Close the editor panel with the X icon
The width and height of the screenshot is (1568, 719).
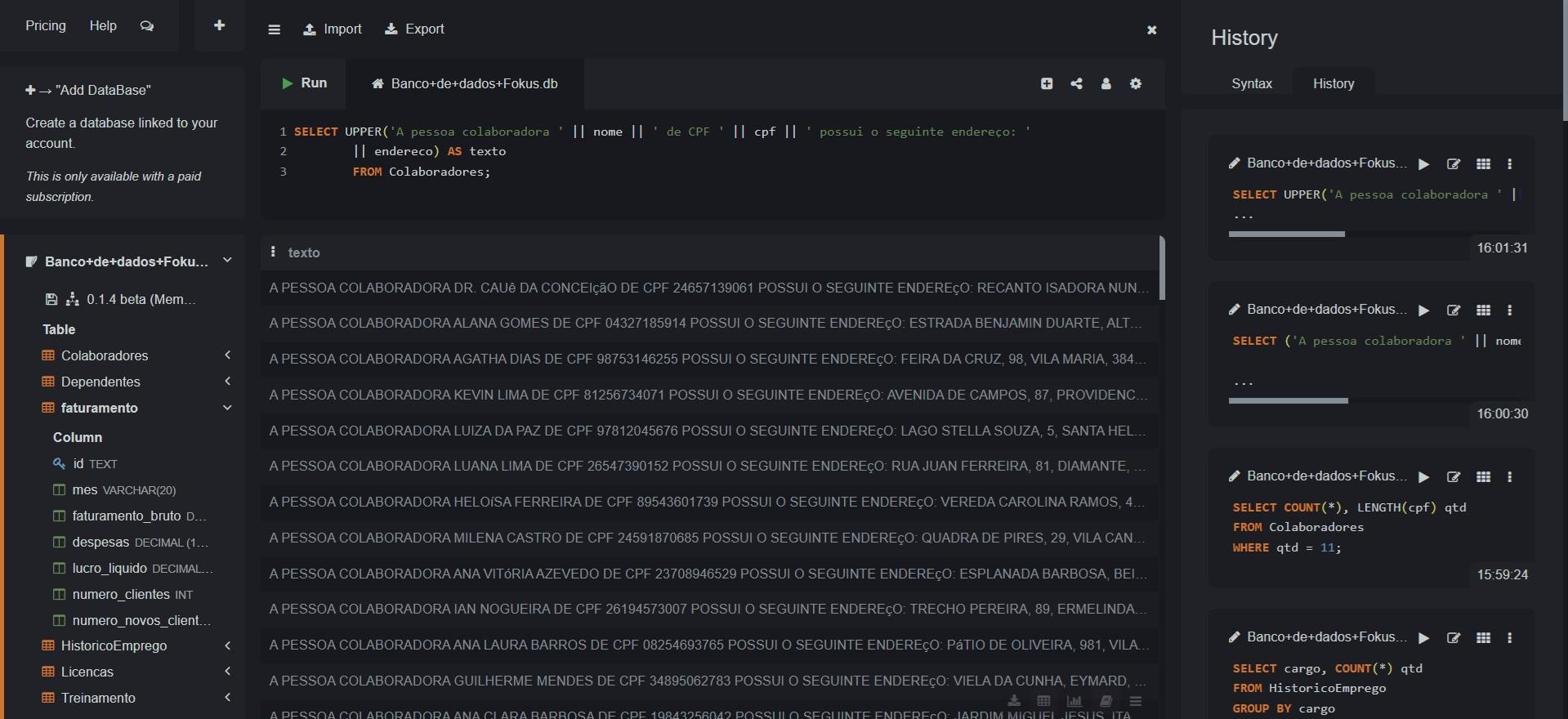click(1152, 30)
